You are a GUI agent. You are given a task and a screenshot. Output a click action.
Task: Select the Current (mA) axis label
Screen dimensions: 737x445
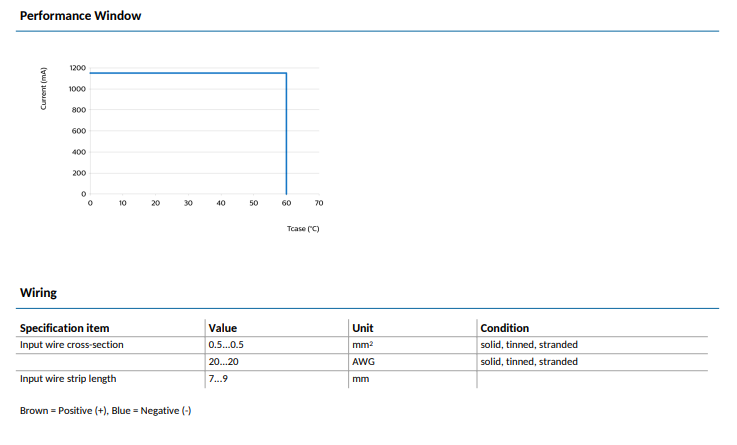[x=43, y=88]
